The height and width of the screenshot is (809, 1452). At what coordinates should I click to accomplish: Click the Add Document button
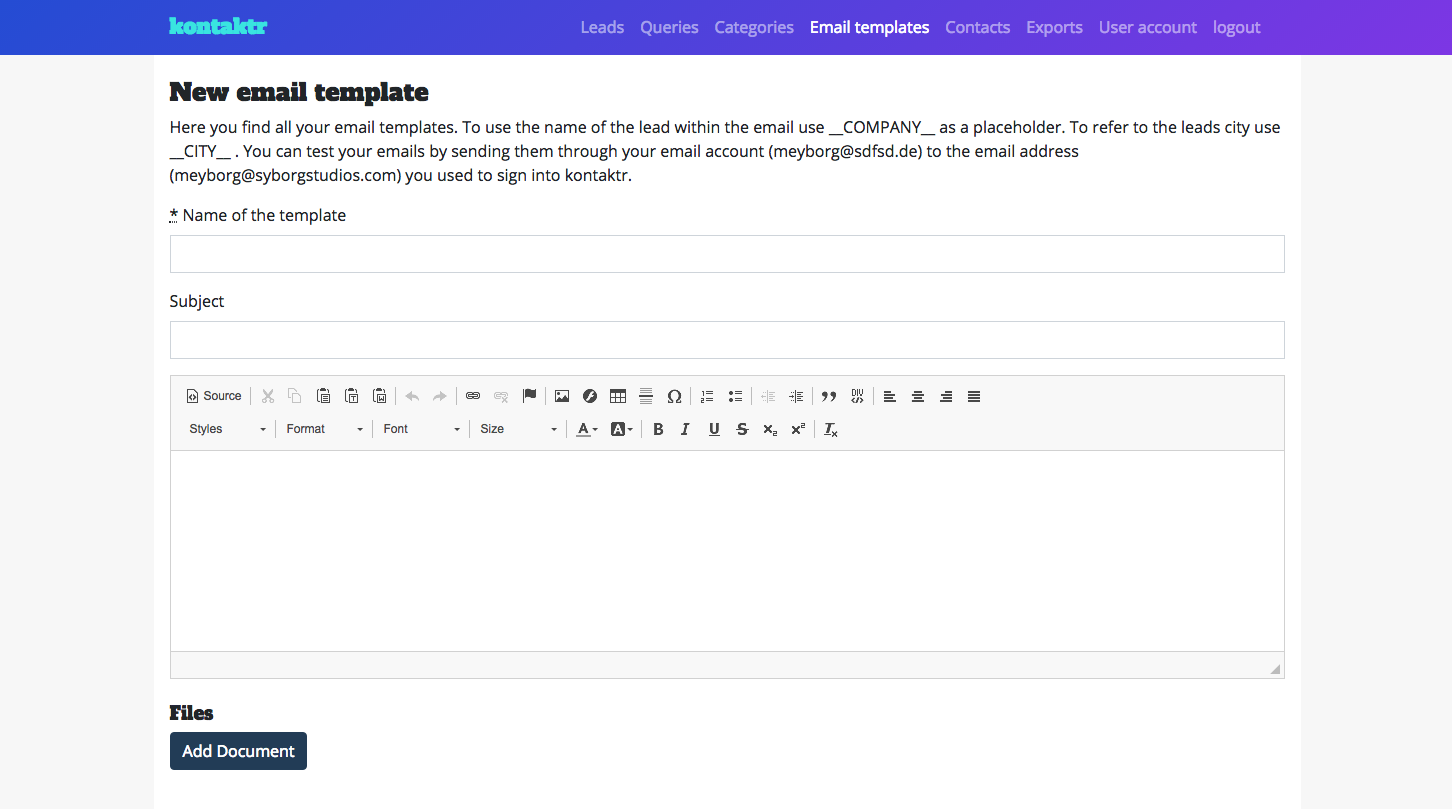click(x=238, y=751)
